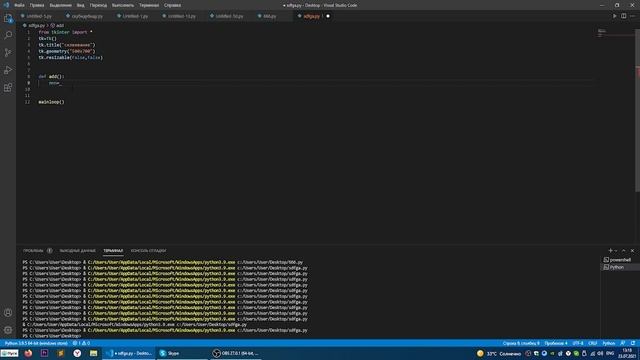640x360 pixels.
Task: Launch Firefox from the taskbar
Action: tap(28, 353)
